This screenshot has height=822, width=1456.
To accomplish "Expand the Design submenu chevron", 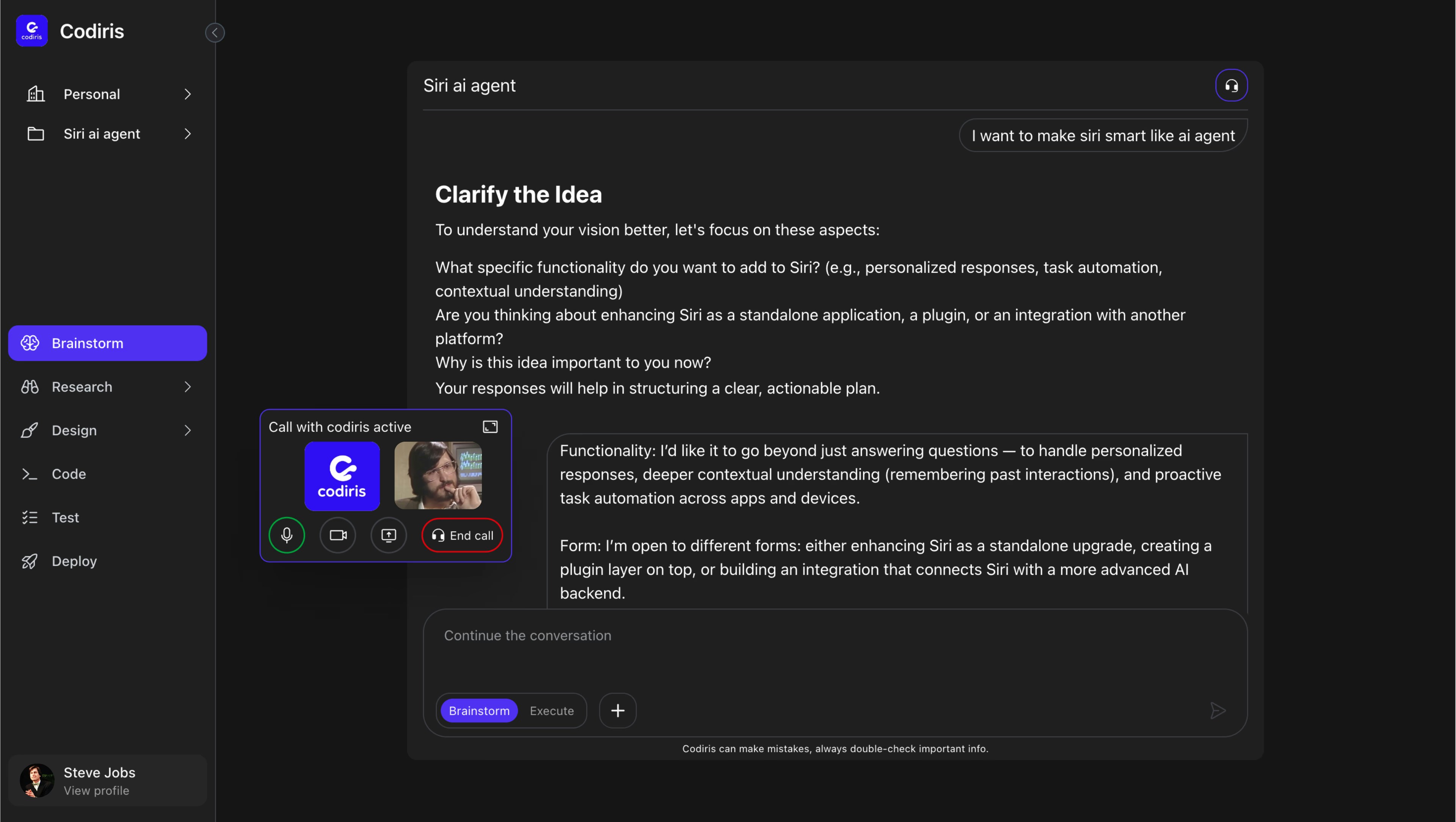I will (x=188, y=430).
